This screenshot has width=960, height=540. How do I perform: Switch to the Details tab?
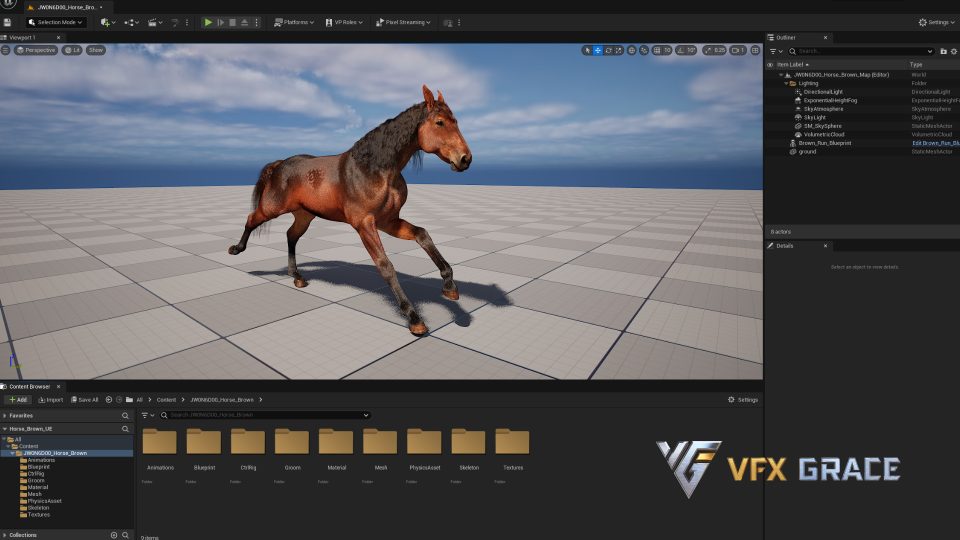pyautogui.click(x=785, y=246)
